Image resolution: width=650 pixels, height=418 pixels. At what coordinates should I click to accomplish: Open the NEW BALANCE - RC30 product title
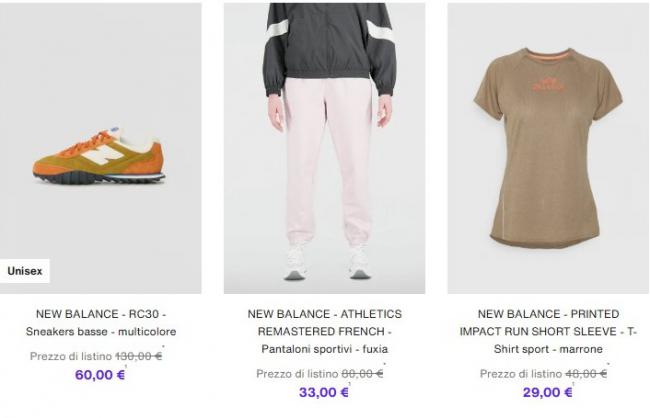[x=100, y=313]
